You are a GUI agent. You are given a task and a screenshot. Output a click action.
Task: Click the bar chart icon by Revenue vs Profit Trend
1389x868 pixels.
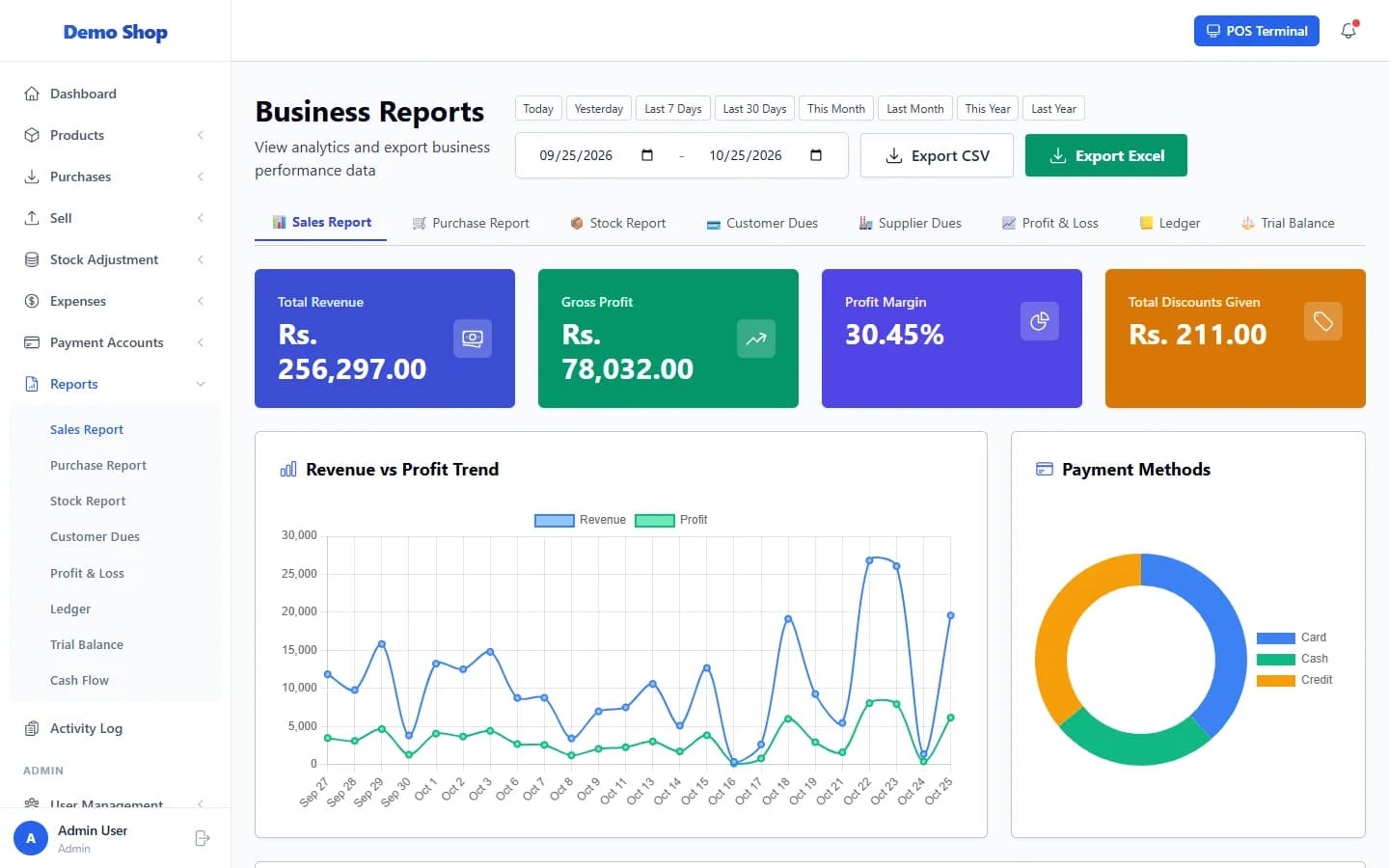coord(288,470)
